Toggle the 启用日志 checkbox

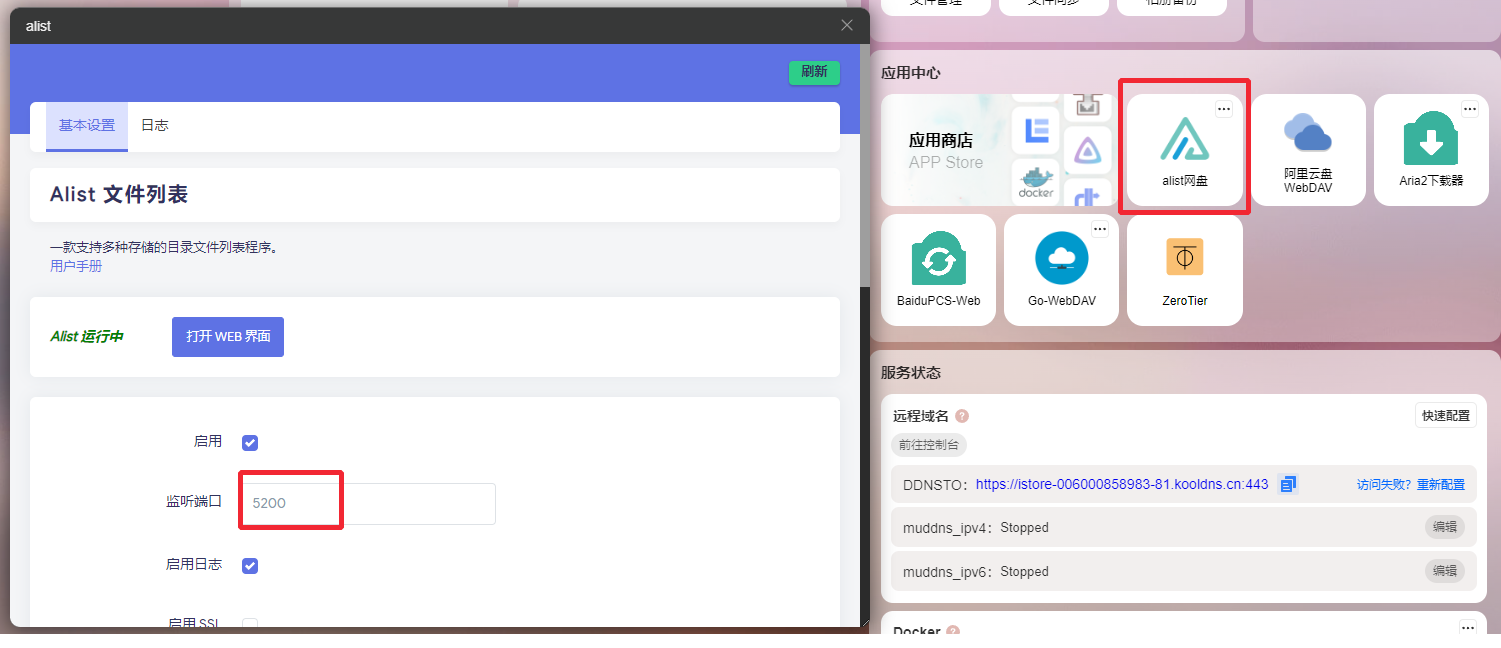(250, 566)
